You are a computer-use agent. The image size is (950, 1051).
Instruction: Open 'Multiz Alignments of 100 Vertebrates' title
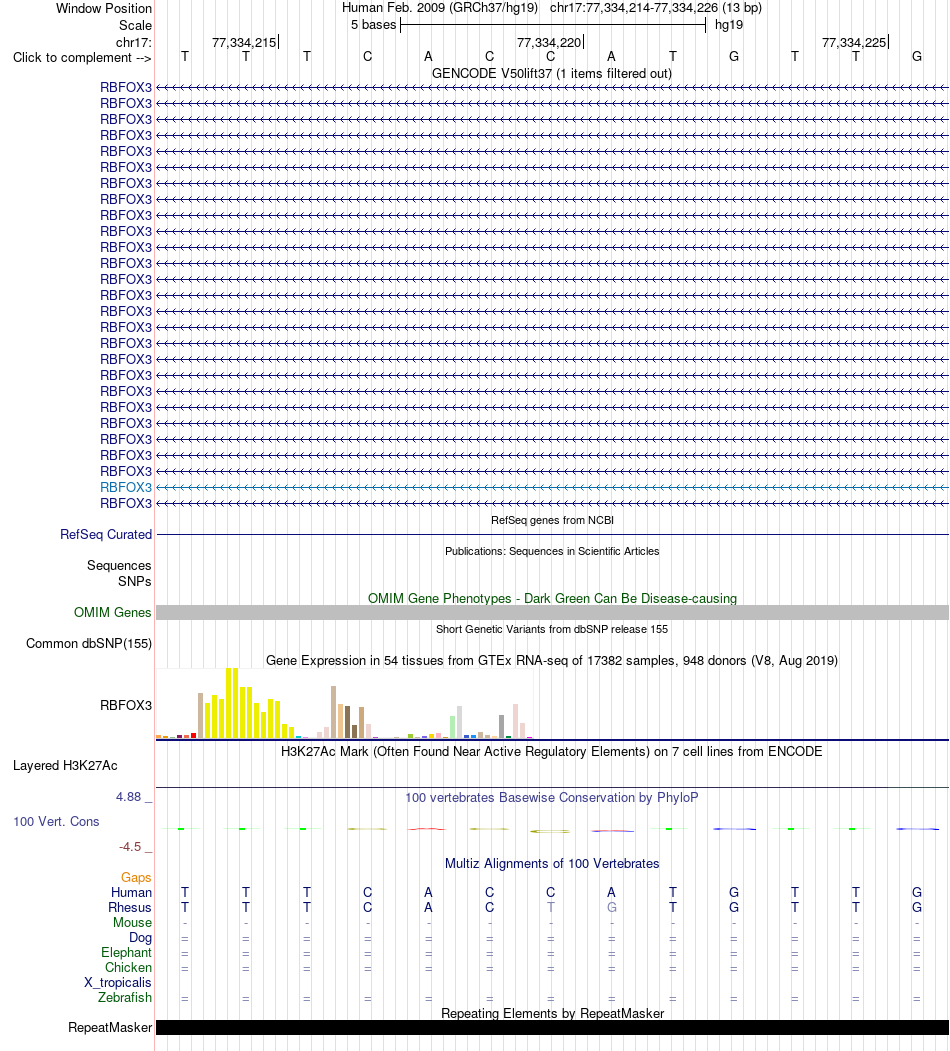coord(552,863)
